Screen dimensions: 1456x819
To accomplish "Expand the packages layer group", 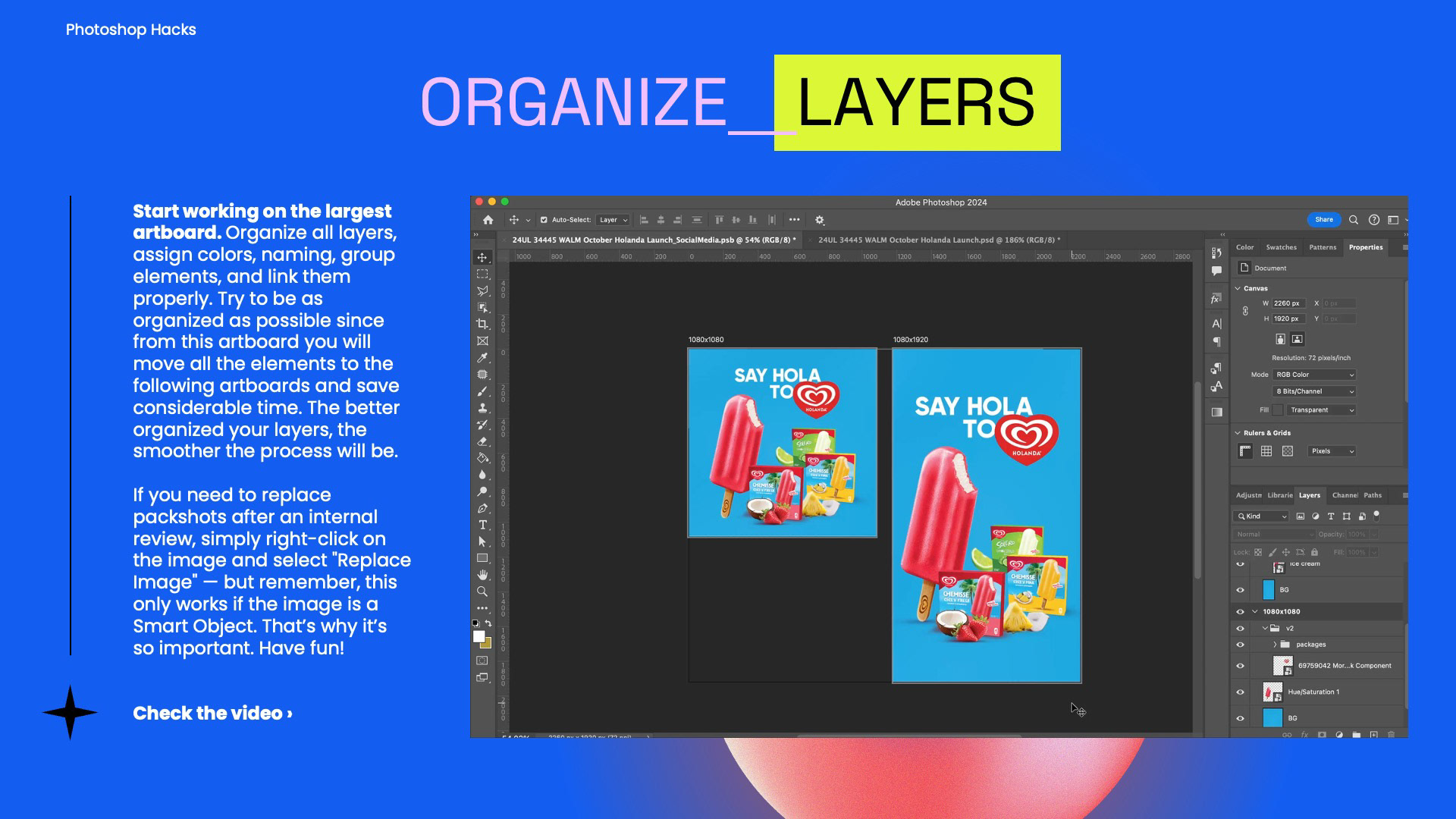I will pyautogui.click(x=1276, y=645).
